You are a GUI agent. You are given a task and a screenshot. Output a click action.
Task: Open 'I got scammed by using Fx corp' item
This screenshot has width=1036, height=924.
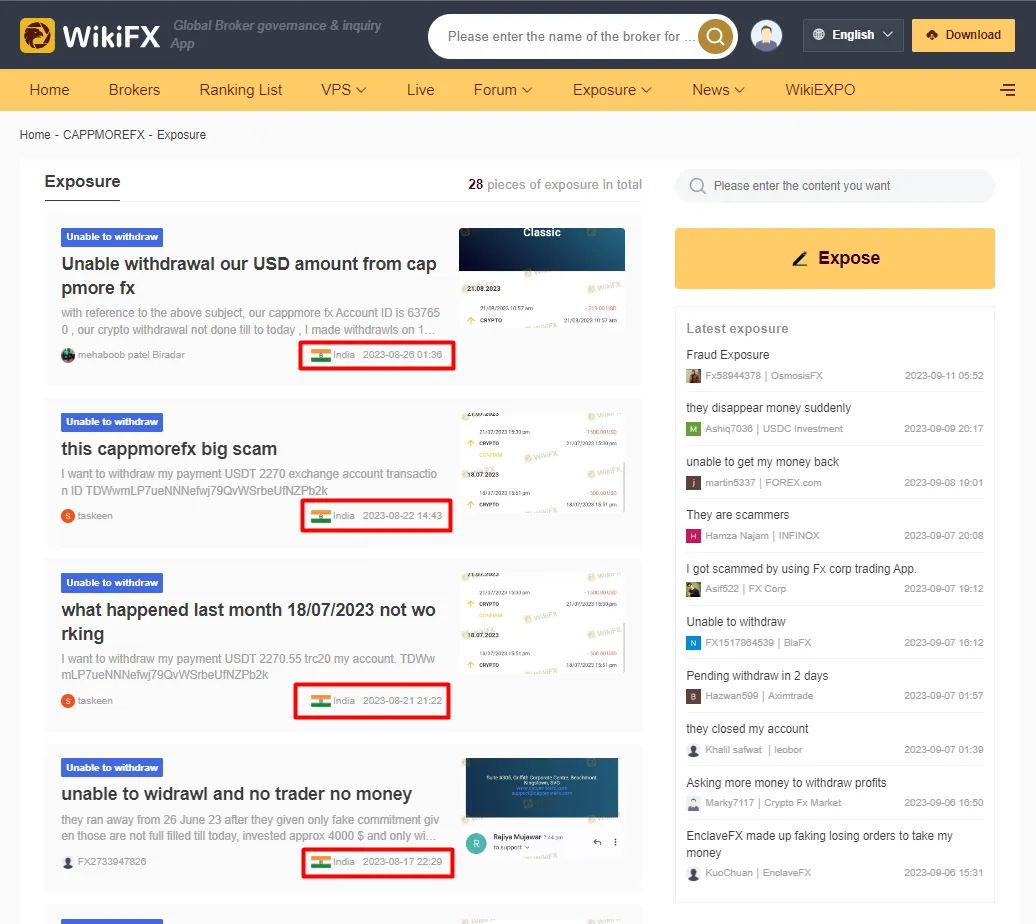[801, 569]
